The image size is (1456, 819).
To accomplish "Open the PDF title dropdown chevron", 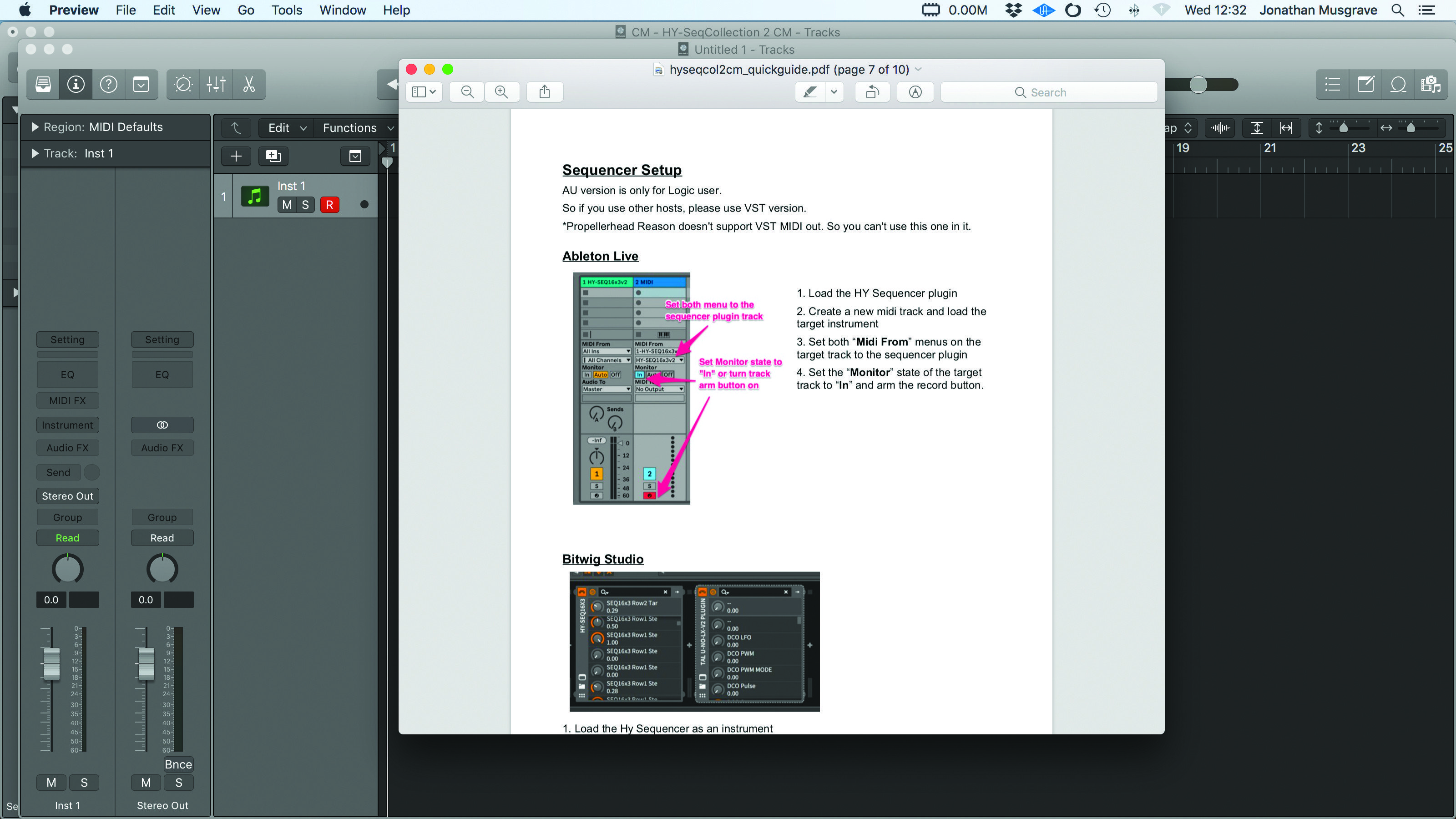I will pos(918,69).
